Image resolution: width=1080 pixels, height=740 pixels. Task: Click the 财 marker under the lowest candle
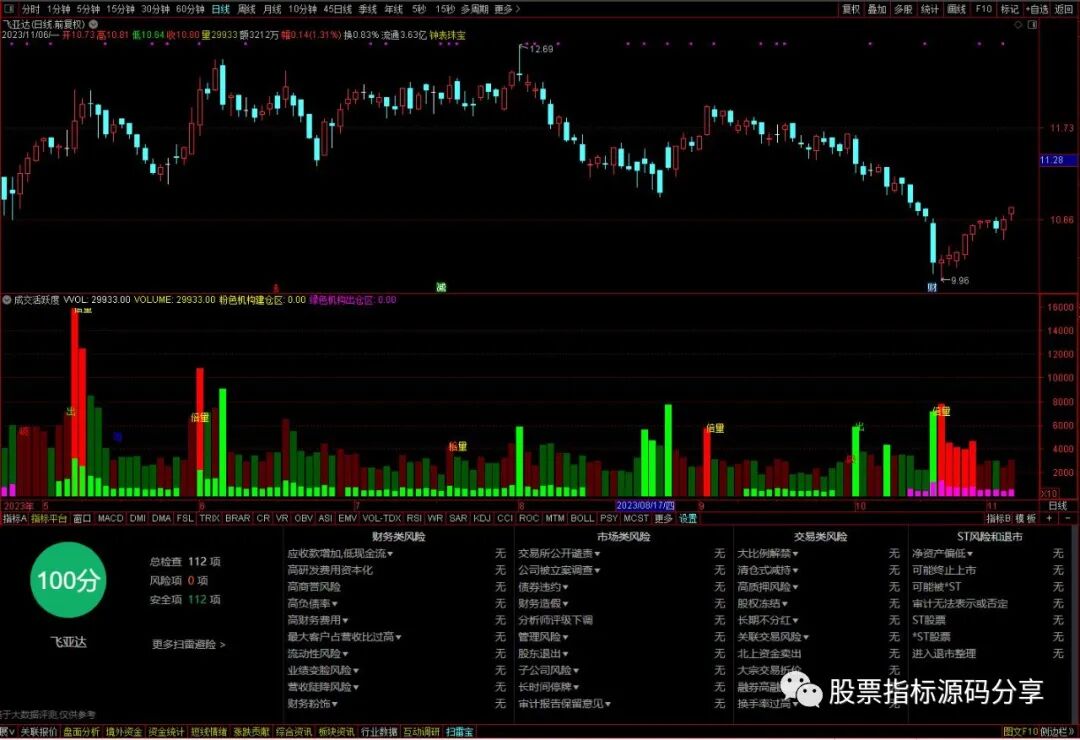[x=932, y=287]
